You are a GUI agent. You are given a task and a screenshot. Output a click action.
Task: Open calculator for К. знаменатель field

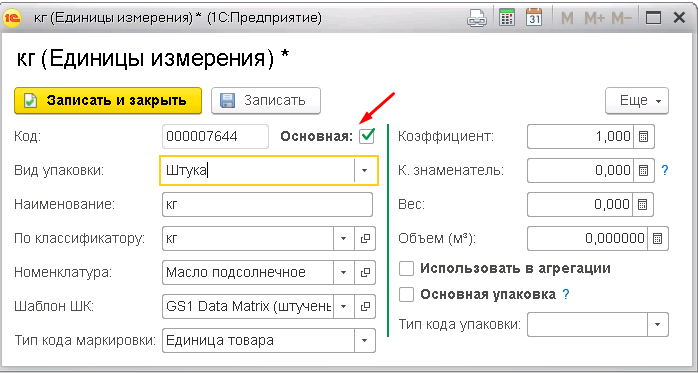click(x=643, y=170)
